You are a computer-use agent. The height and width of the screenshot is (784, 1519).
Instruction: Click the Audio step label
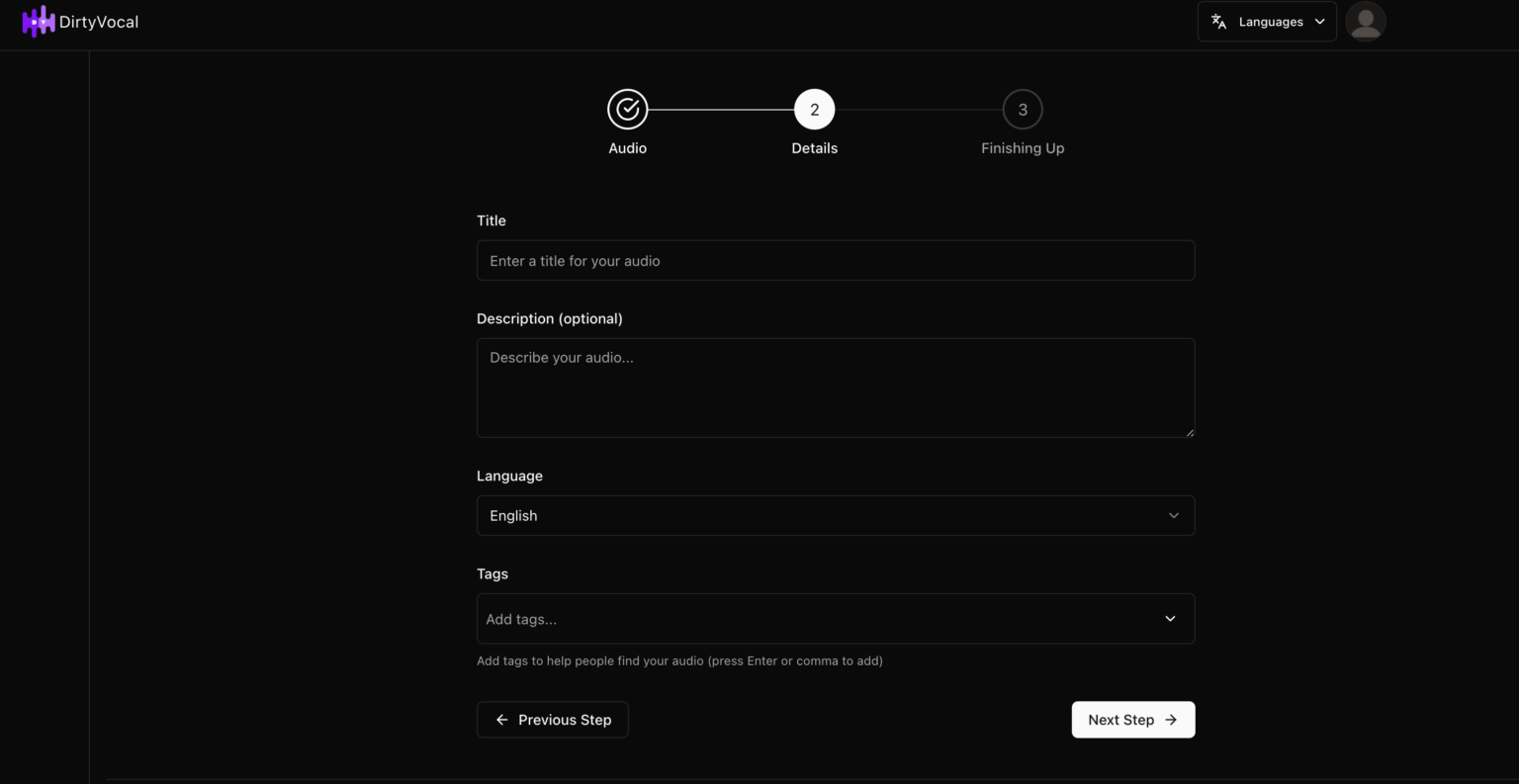click(x=627, y=147)
